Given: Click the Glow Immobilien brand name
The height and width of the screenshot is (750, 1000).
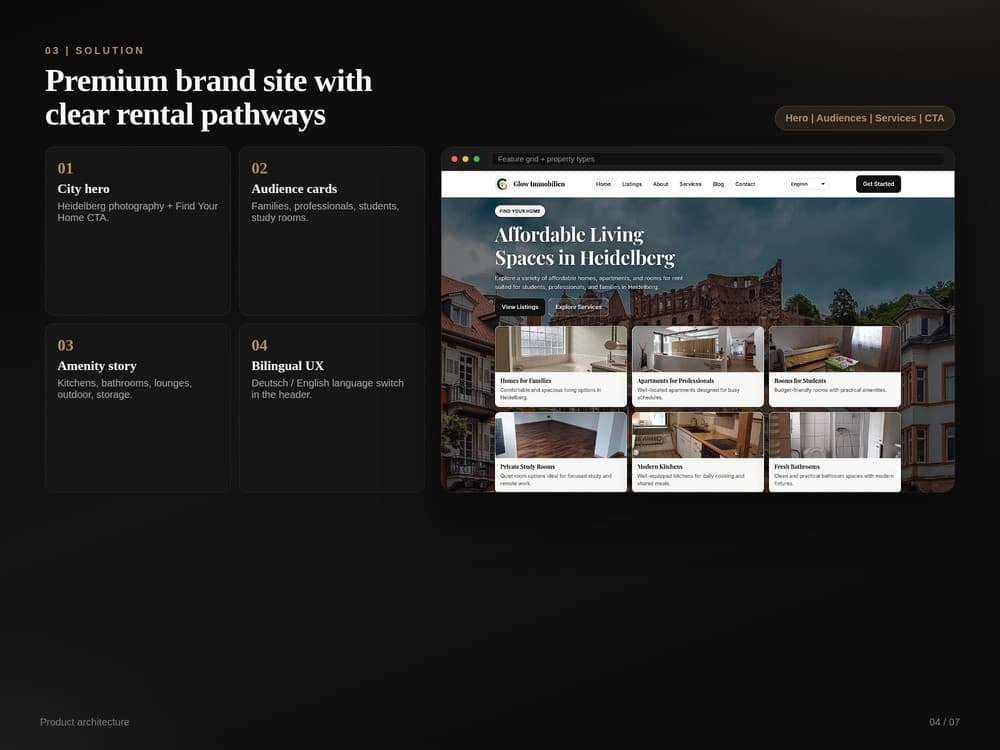Looking at the screenshot, I should point(539,184).
